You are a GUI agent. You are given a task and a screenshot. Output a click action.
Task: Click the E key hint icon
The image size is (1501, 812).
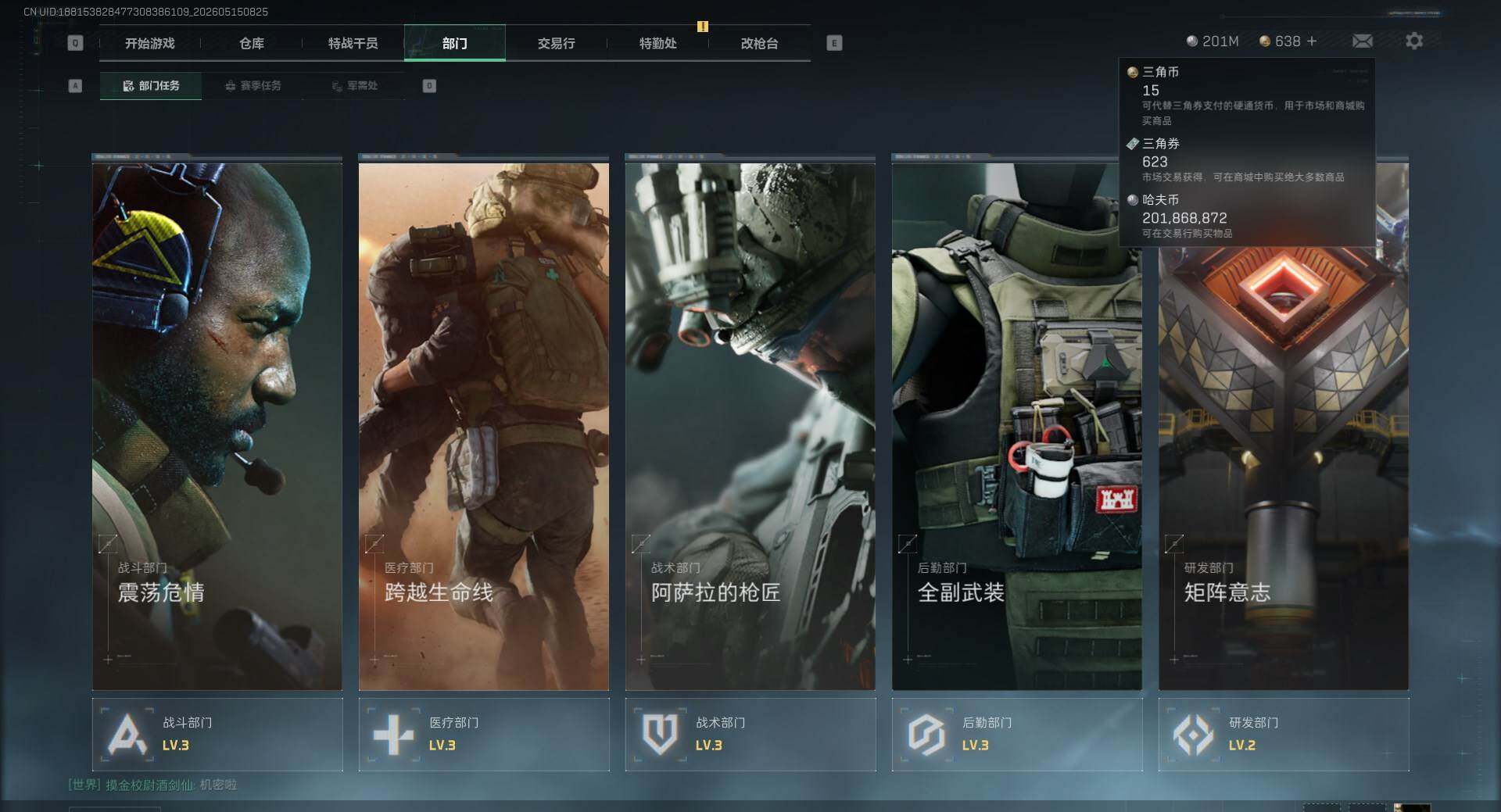point(834,43)
